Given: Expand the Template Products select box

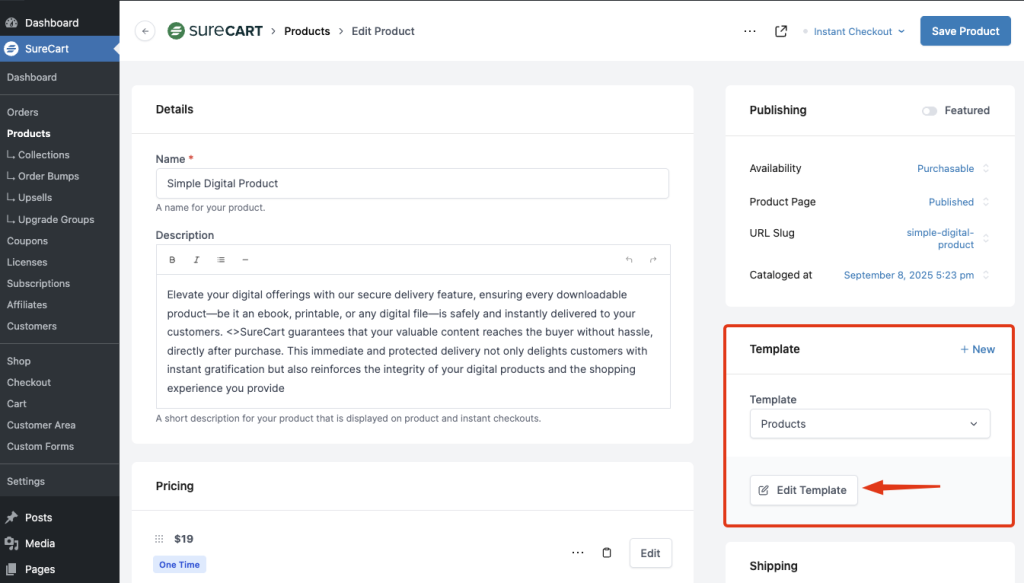Looking at the screenshot, I should point(869,424).
